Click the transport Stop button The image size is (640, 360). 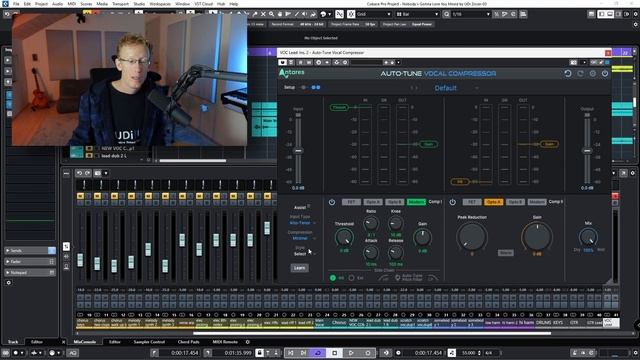click(x=334, y=353)
